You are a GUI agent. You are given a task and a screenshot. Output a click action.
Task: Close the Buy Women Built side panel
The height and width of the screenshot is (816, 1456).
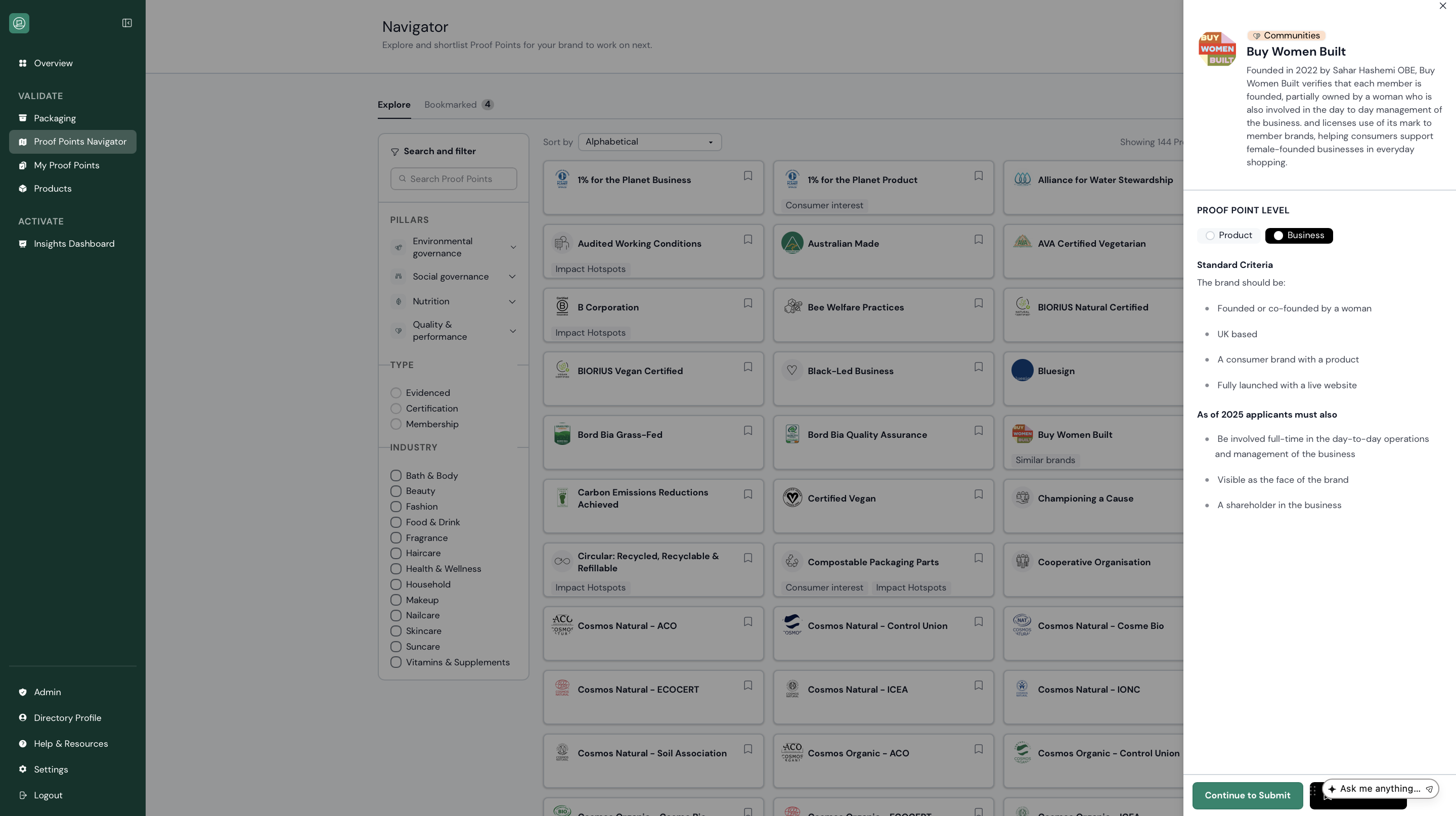tap(1442, 6)
